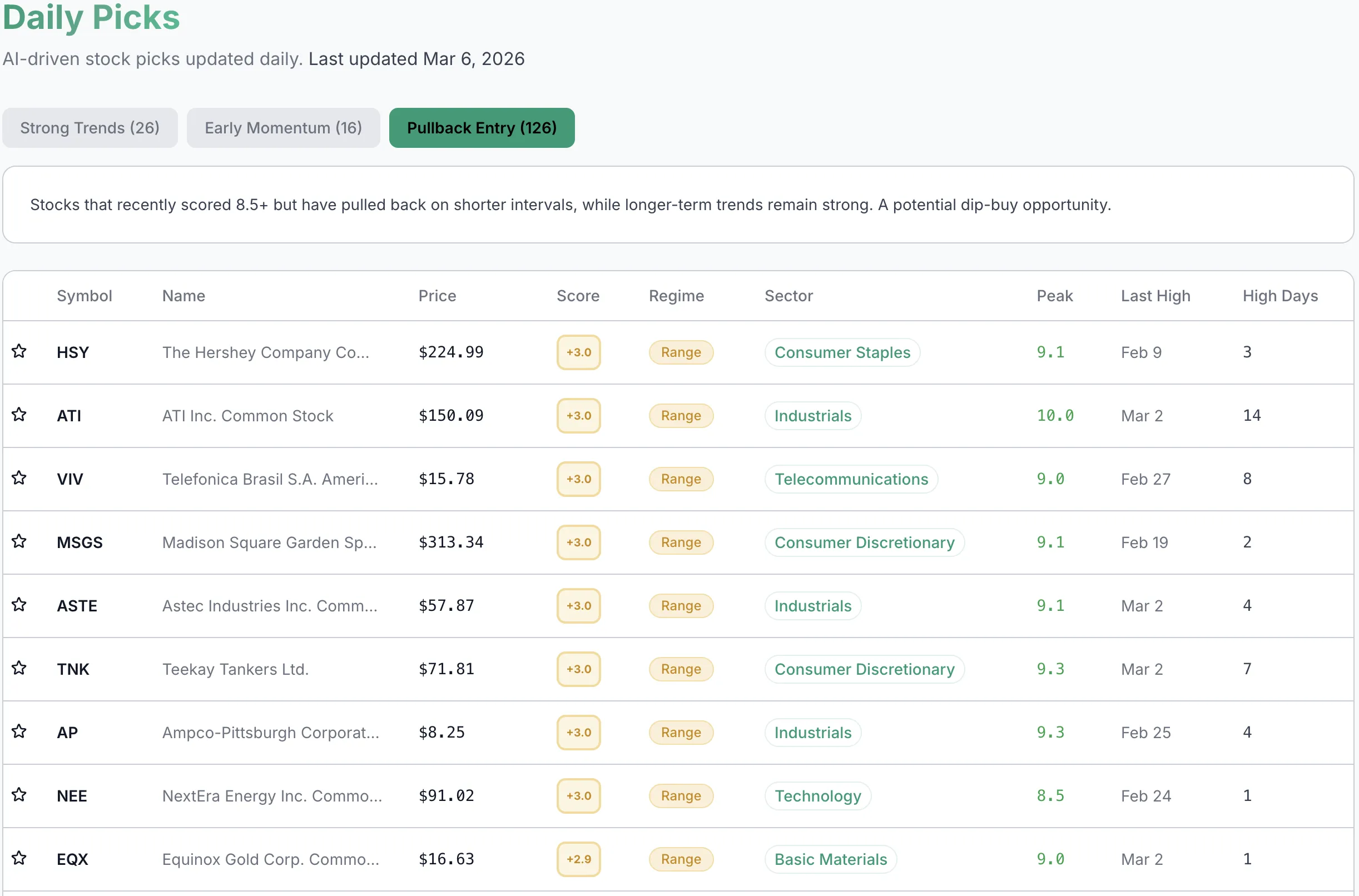
Task: Click "ATI Inc. Common Stock" name
Action: click(x=248, y=416)
